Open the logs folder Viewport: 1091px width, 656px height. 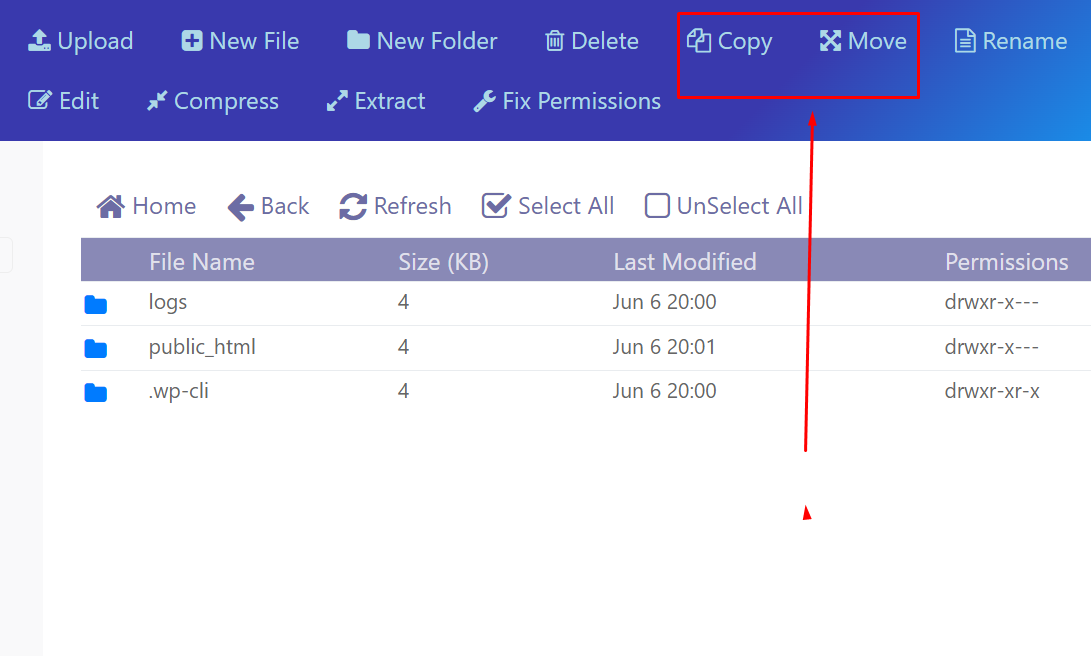click(x=168, y=302)
